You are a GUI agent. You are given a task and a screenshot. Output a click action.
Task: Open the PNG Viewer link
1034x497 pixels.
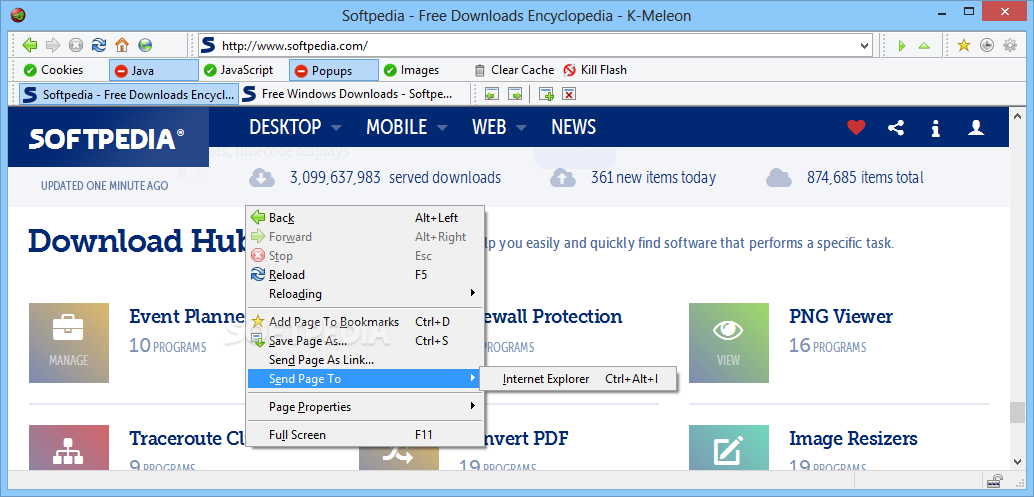point(841,316)
